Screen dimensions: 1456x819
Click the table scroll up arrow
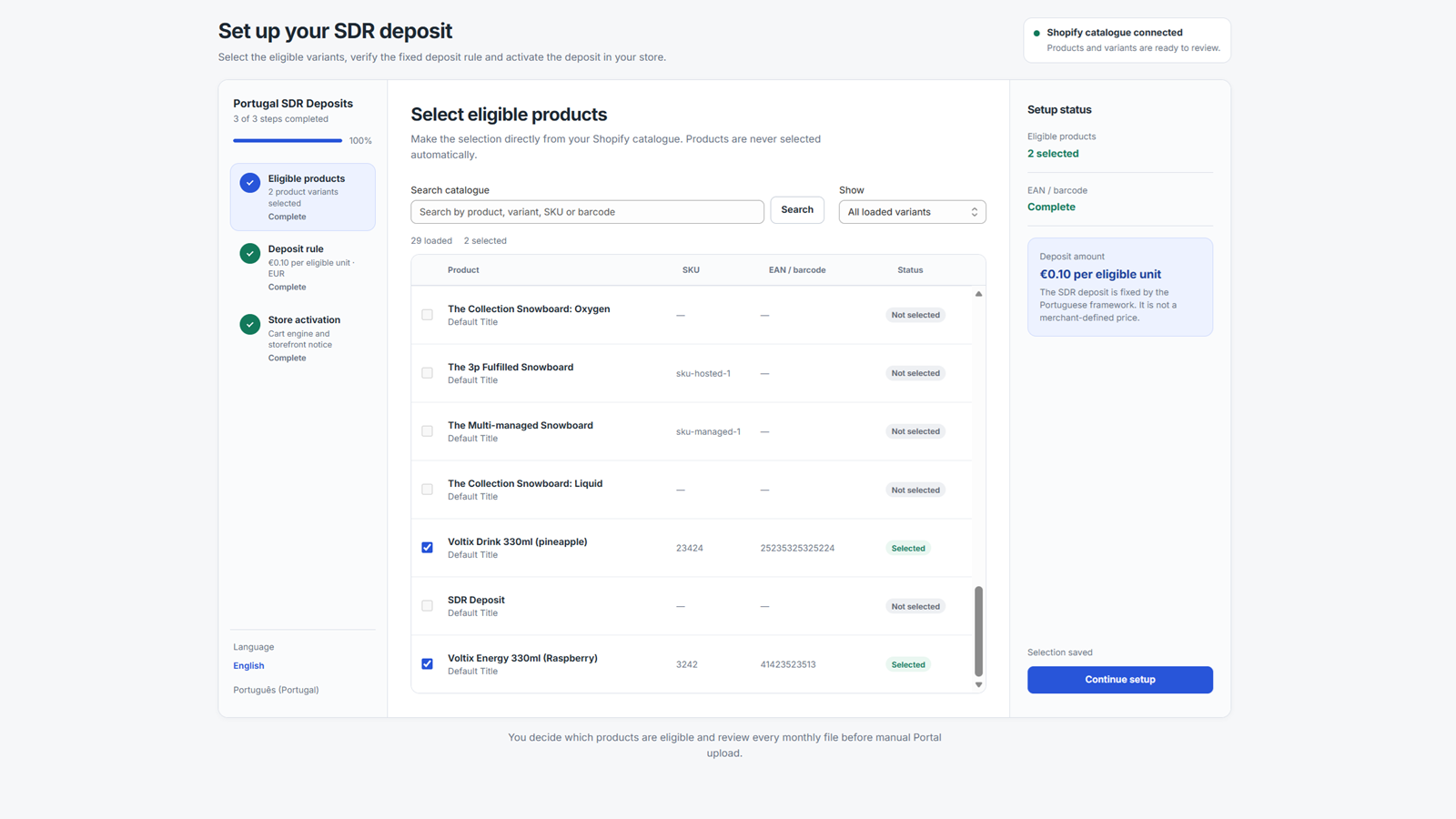tap(979, 294)
